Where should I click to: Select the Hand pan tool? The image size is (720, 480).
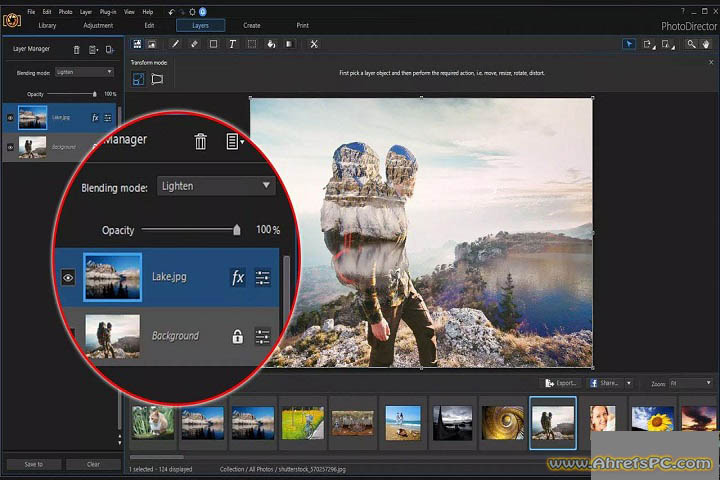click(706, 44)
